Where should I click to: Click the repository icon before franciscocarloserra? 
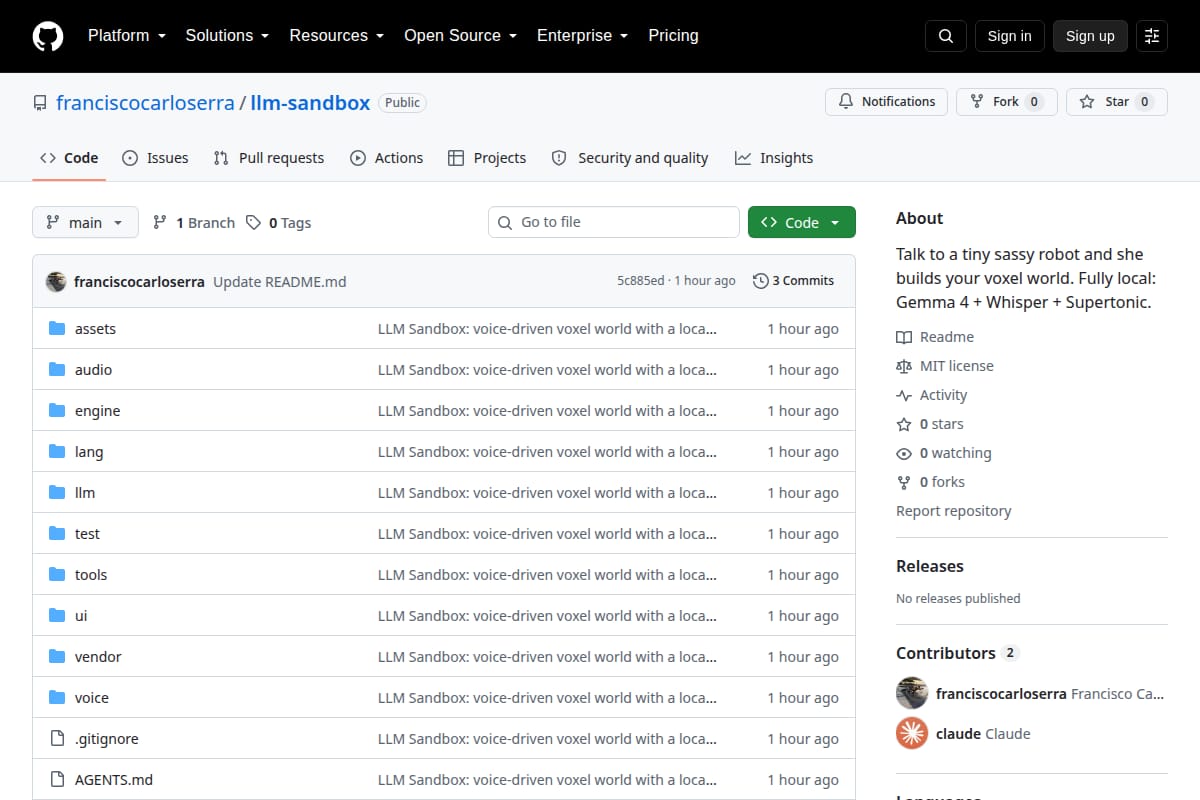[x=40, y=103]
